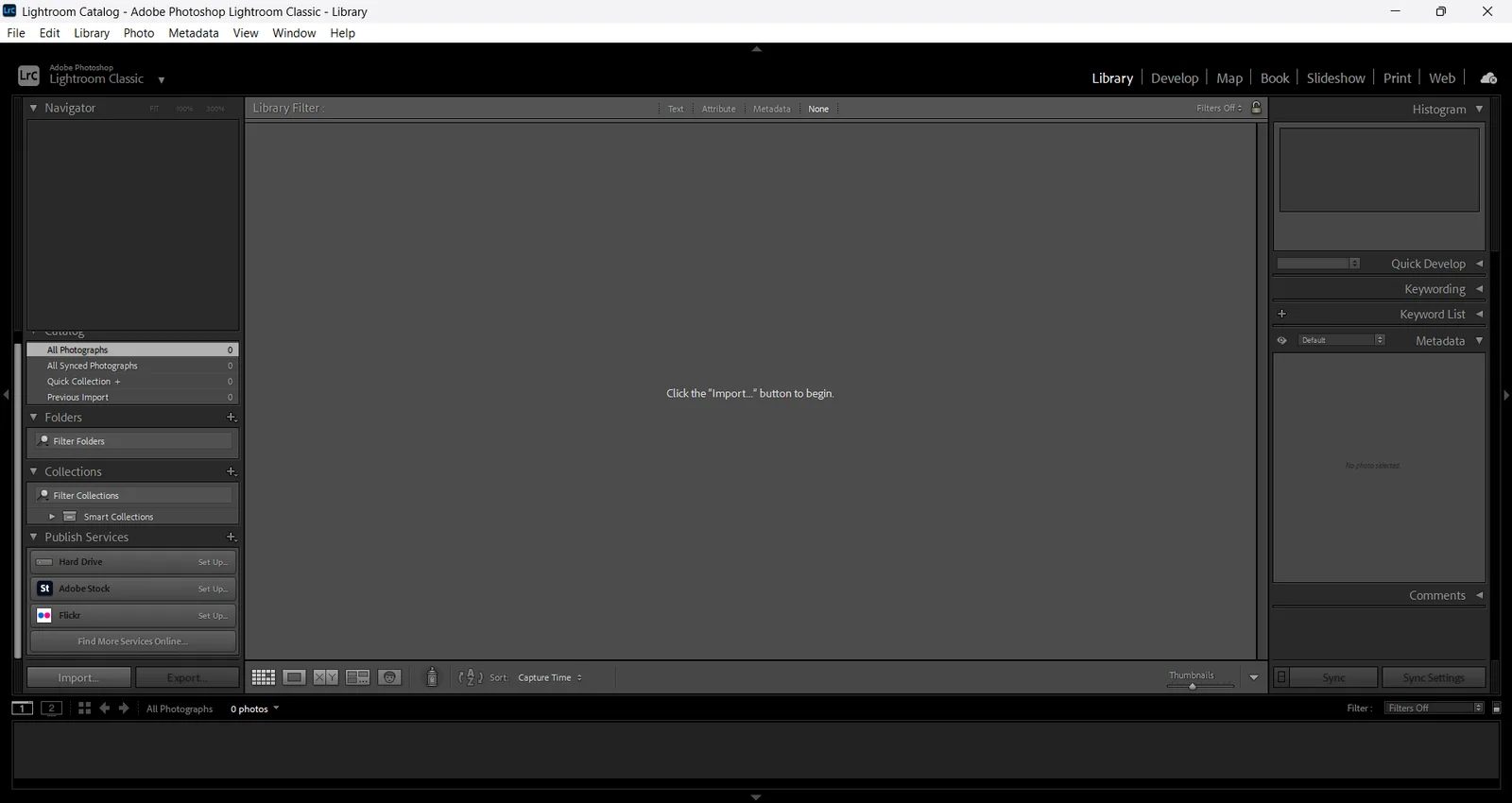Go back with filmstrip left arrow

[x=104, y=709]
